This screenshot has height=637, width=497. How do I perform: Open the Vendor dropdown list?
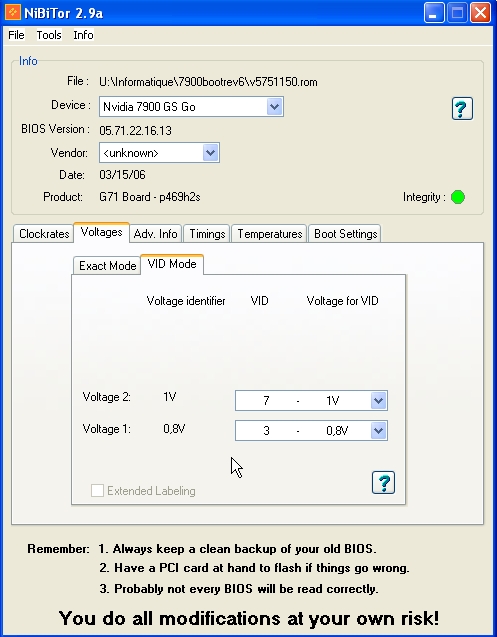(x=211, y=153)
